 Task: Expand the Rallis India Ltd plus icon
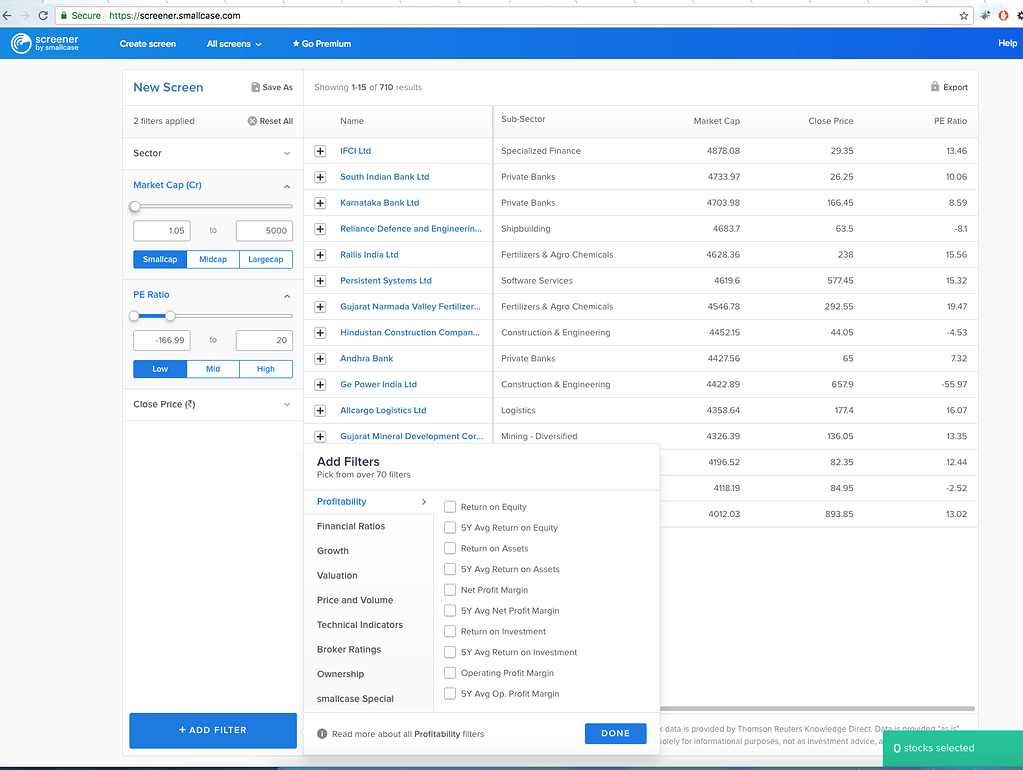pos(320,255)
